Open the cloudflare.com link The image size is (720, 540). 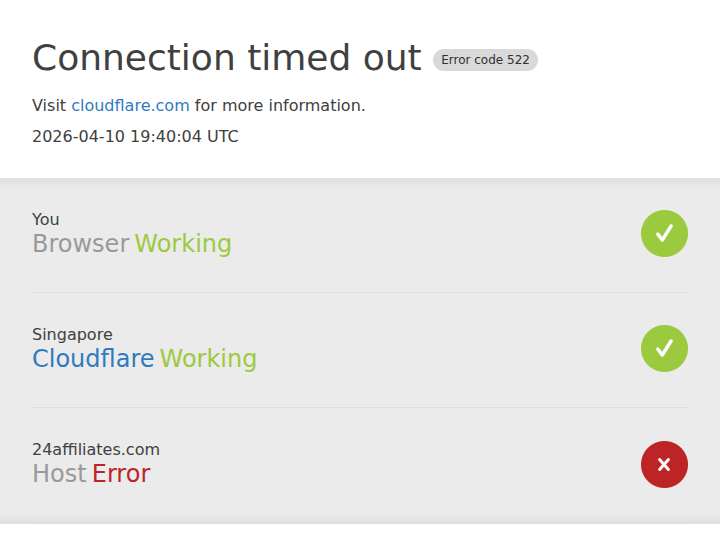(130, 106)
